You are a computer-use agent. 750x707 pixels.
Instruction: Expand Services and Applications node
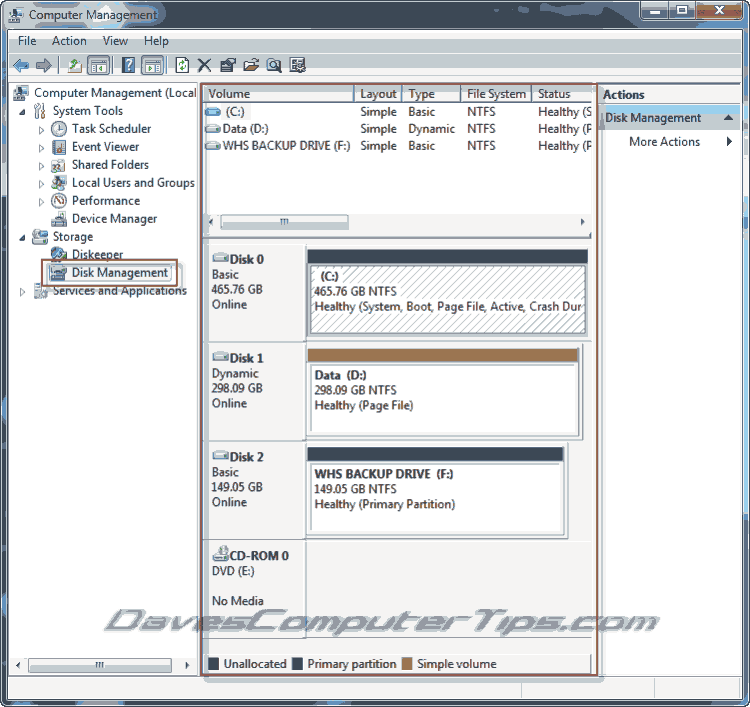coord(22,292)
